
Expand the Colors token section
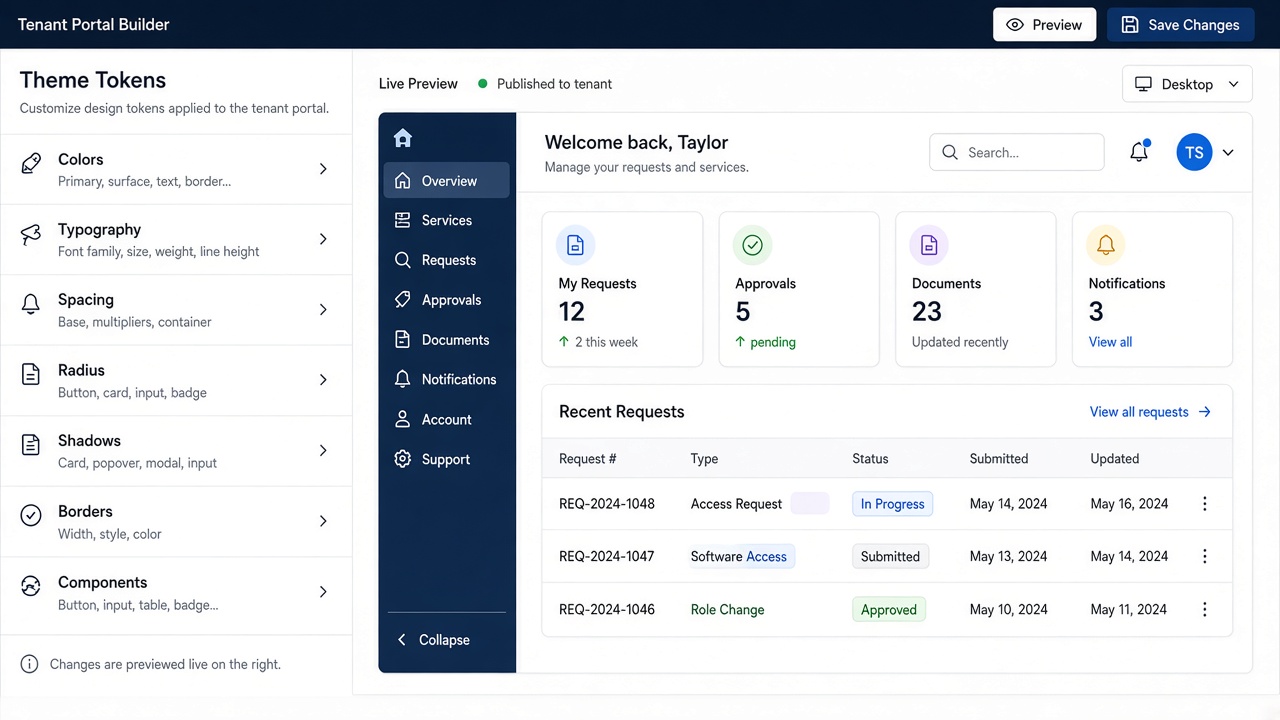pyautogui.click(x=323, y=169)
